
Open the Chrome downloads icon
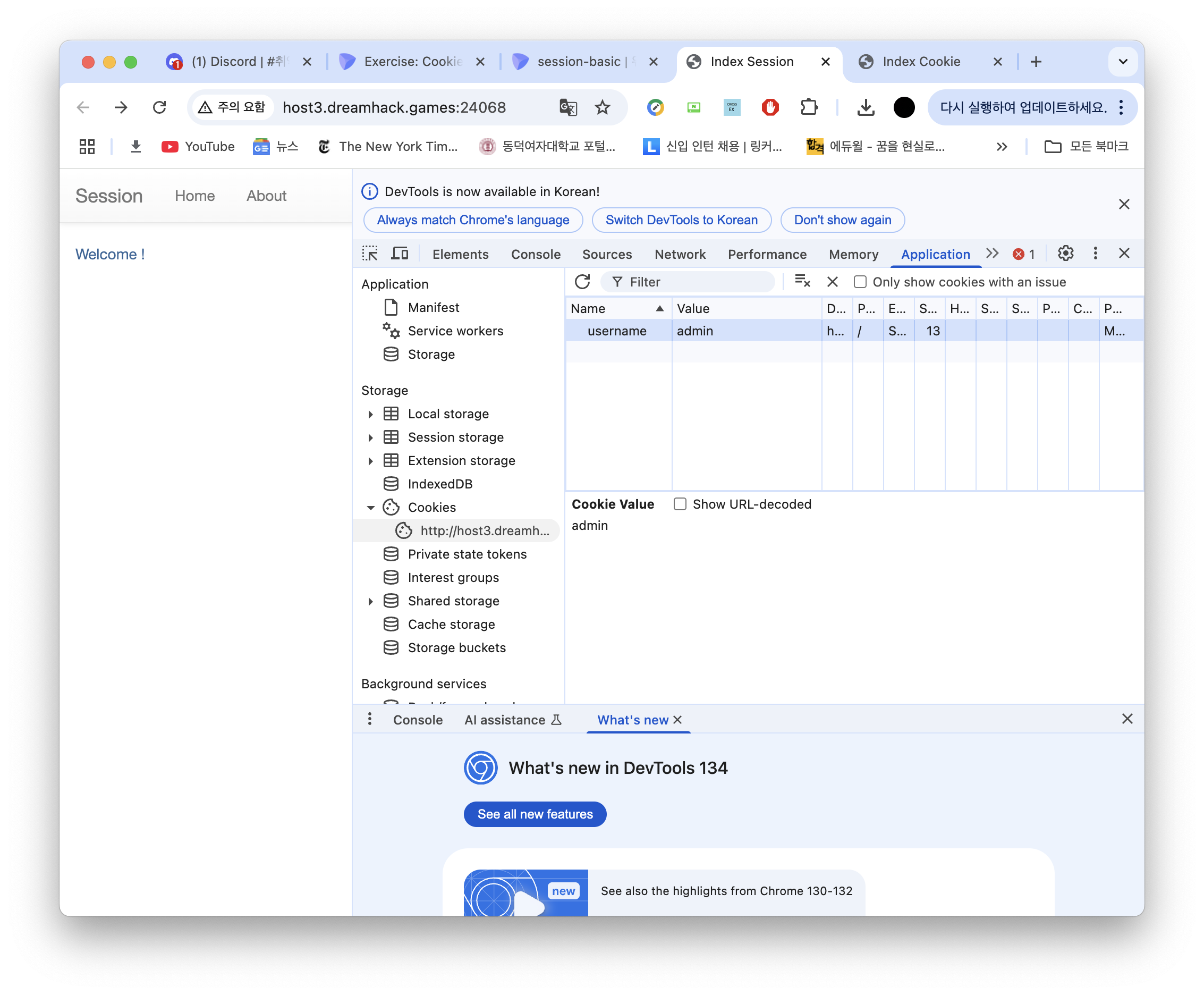pyautogui.click(x=866, y=107)
